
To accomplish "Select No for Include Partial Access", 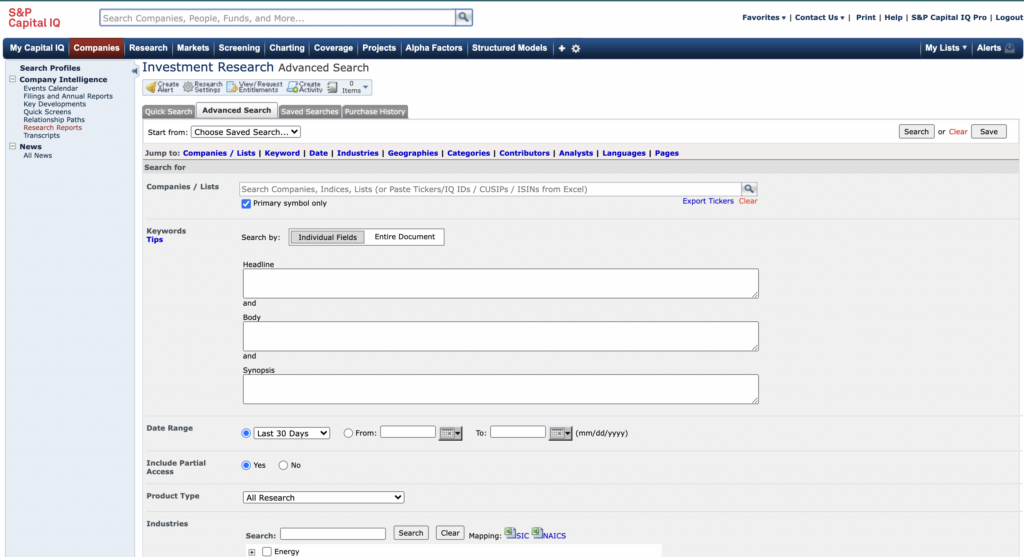I will (283, 465).
